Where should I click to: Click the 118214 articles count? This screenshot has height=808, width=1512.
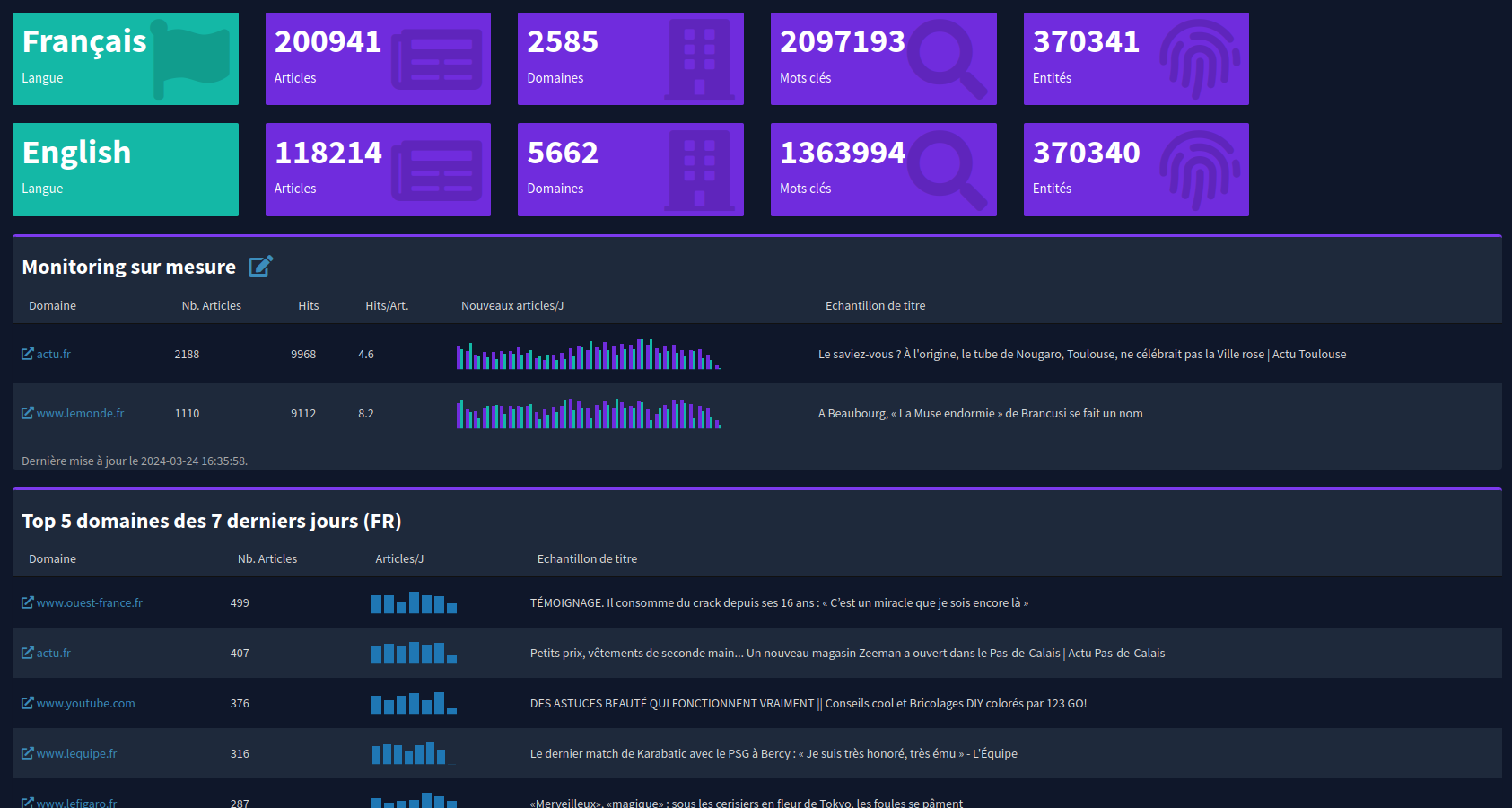(328, 153)
